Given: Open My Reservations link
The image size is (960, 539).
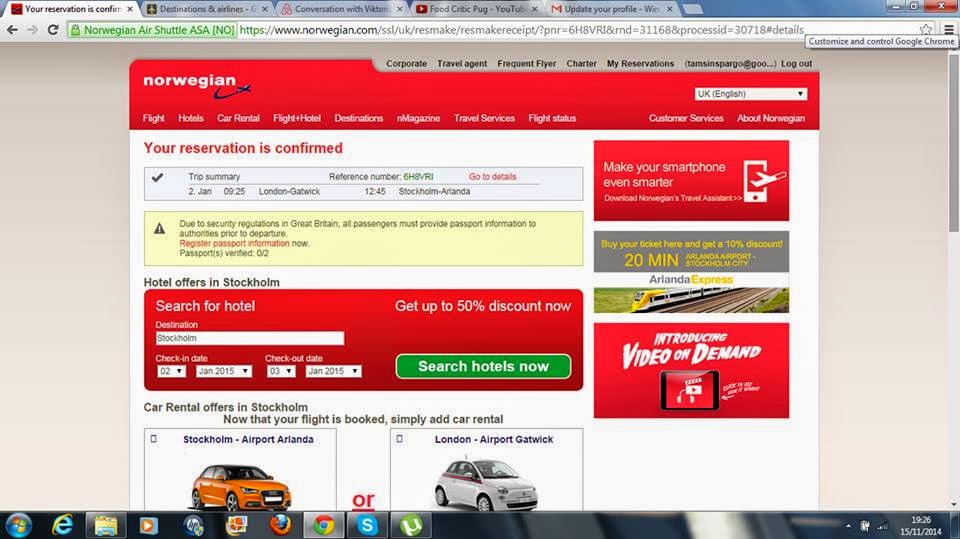Looking at the screenshot, I should click(x=640, y=64).
